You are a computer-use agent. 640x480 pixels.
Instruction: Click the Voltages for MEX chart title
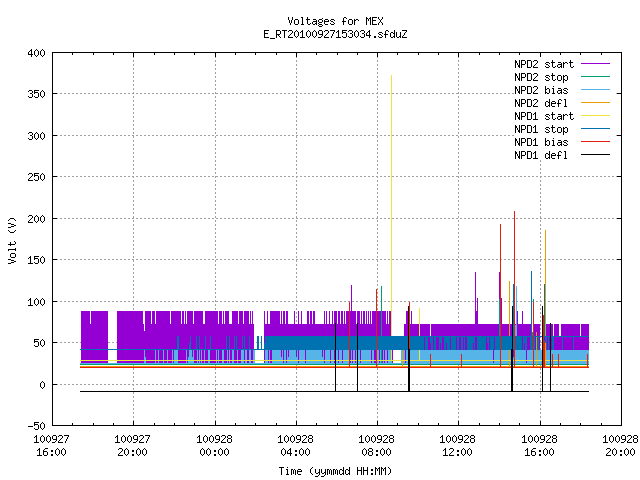pos(335,21)
